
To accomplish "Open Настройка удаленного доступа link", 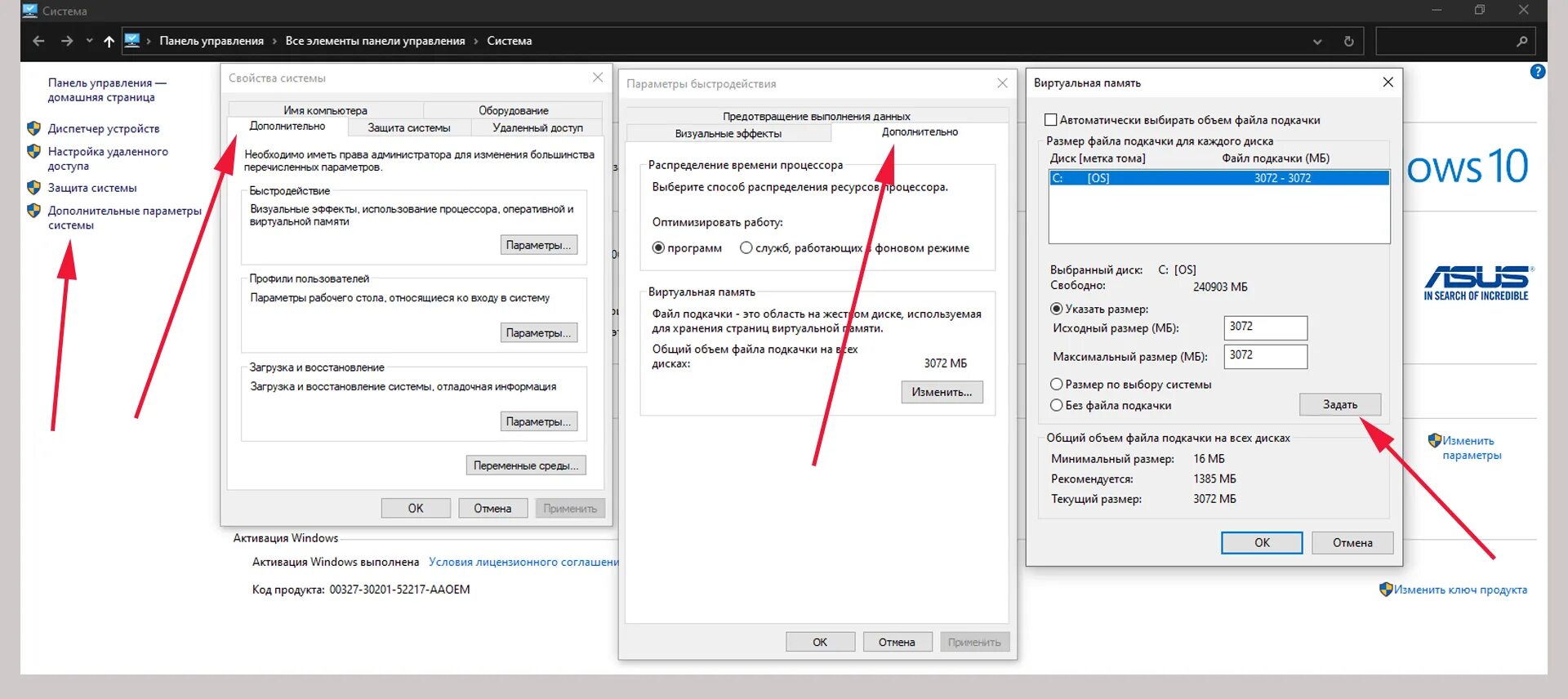I will point(108,158).
